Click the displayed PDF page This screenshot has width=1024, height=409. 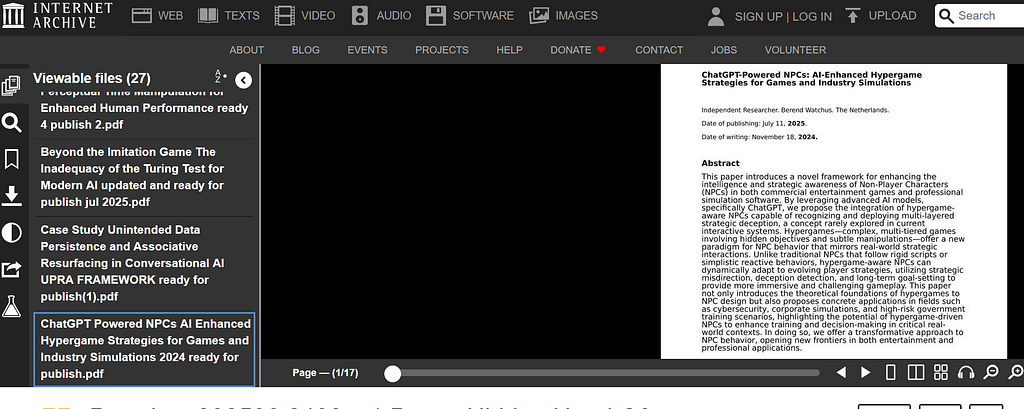834,211
